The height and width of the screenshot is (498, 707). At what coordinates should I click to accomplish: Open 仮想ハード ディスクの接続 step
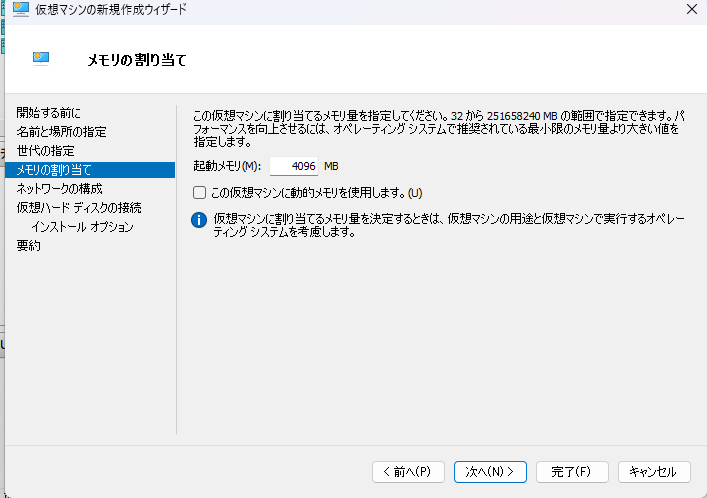[x=79, y=208]
